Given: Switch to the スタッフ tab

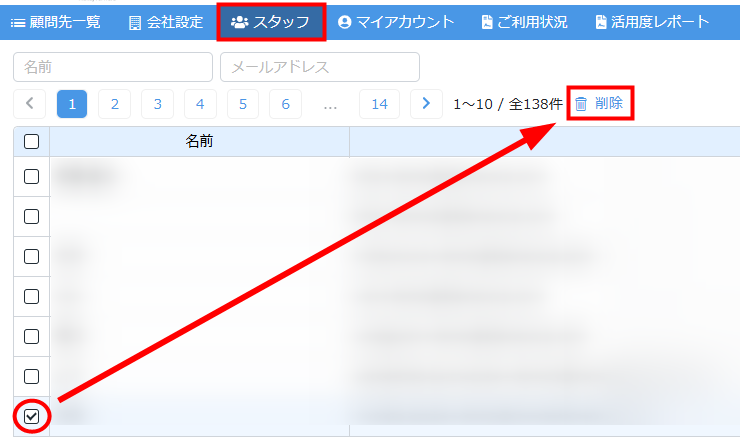Looking at the screenshot, I should point(270,22).
